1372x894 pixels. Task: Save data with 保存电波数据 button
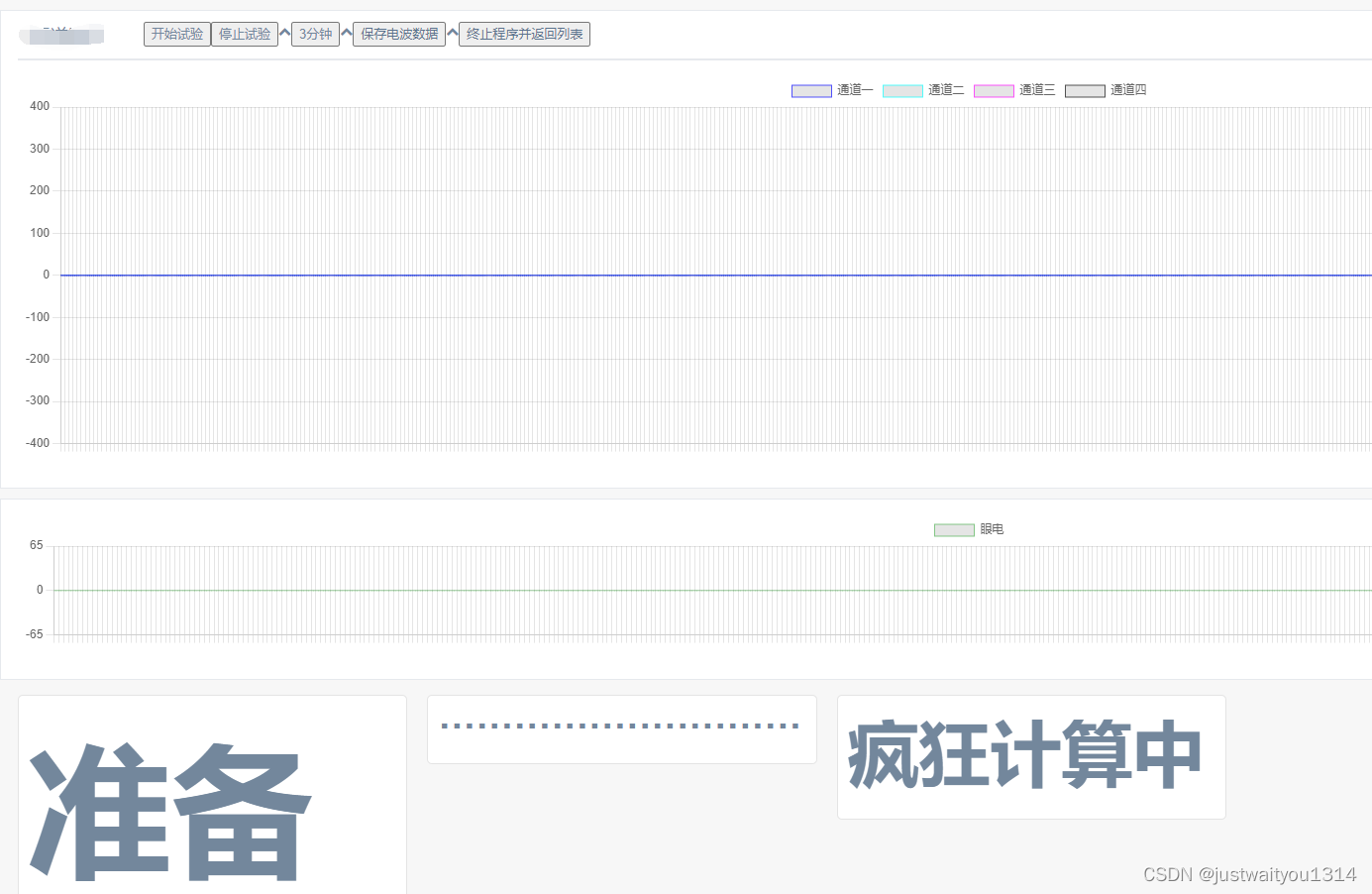399,35
